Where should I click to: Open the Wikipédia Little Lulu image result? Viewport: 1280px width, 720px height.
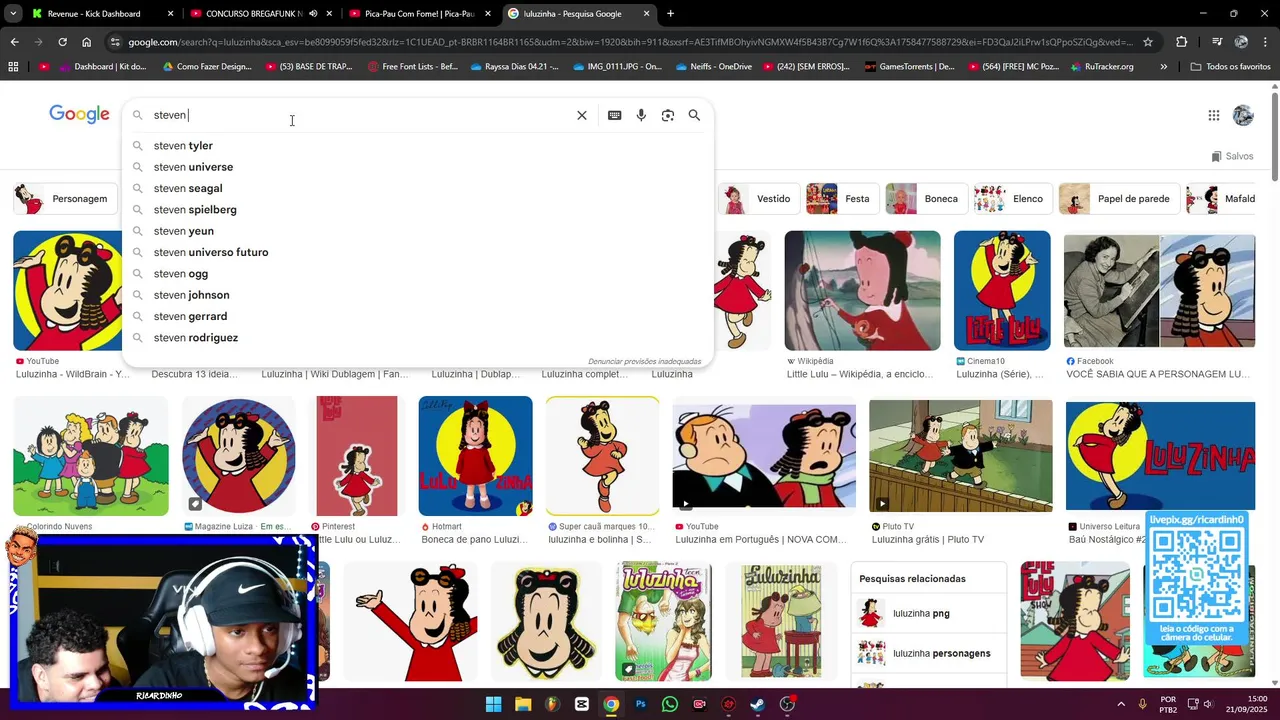pyautogui.click(x=862, y=290)
